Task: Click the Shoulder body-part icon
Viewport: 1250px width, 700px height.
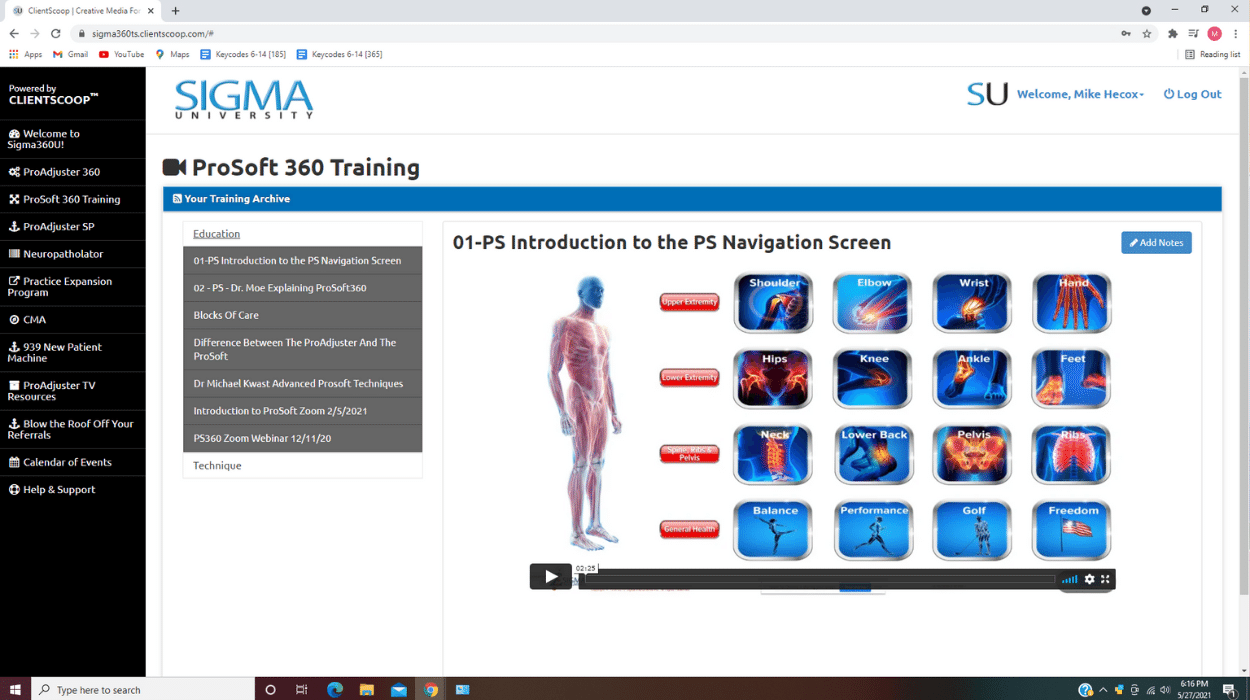Action: 773,303
